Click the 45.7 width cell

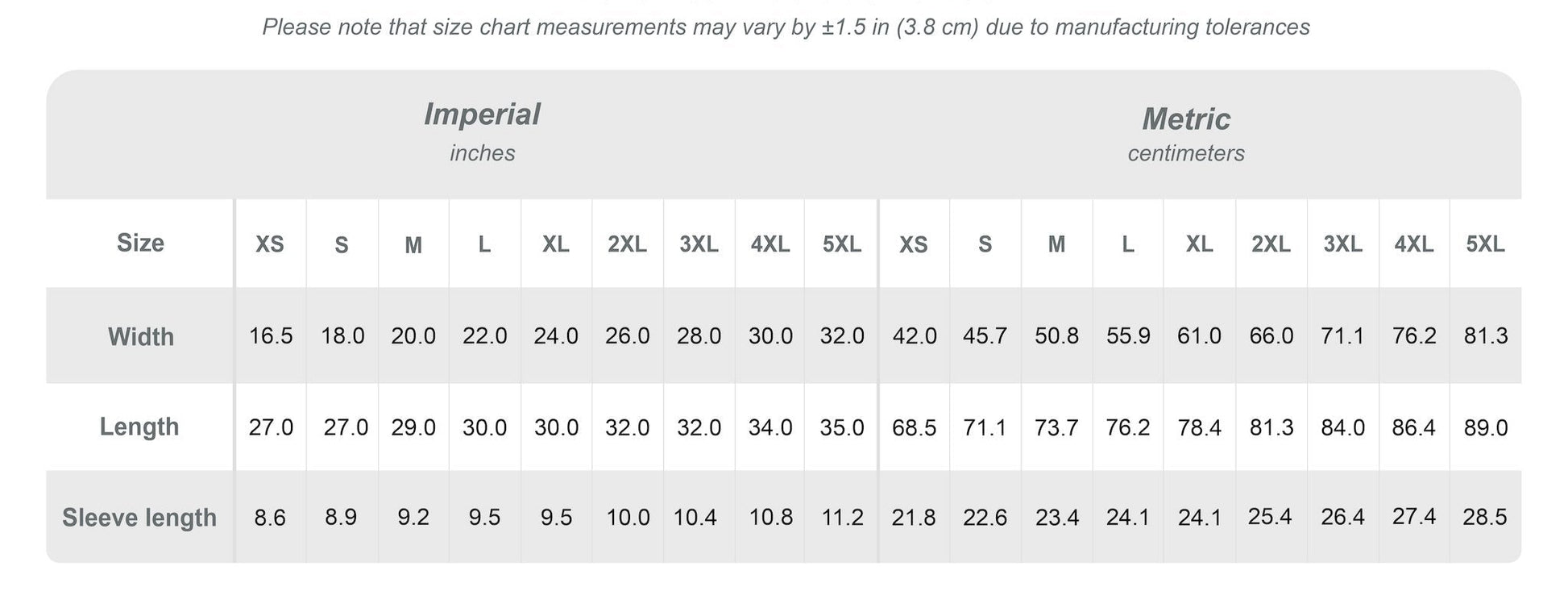pos(985,336)
